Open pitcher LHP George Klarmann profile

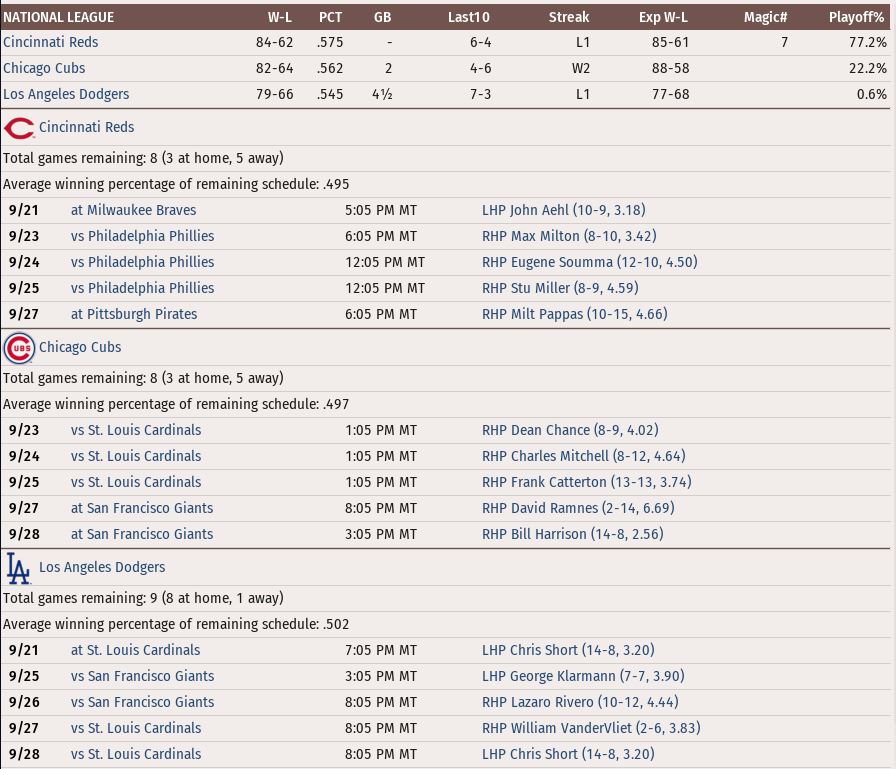coord(583,676)
